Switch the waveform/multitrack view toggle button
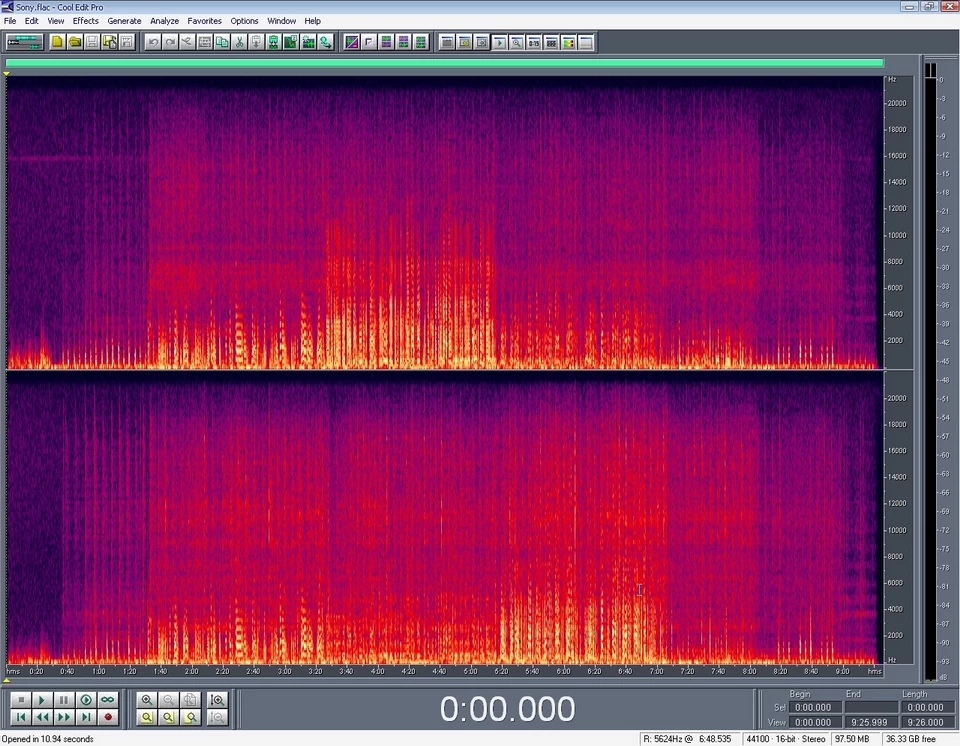Image resolution: width=960 pixels, height=746 pixels. (24, 42)
